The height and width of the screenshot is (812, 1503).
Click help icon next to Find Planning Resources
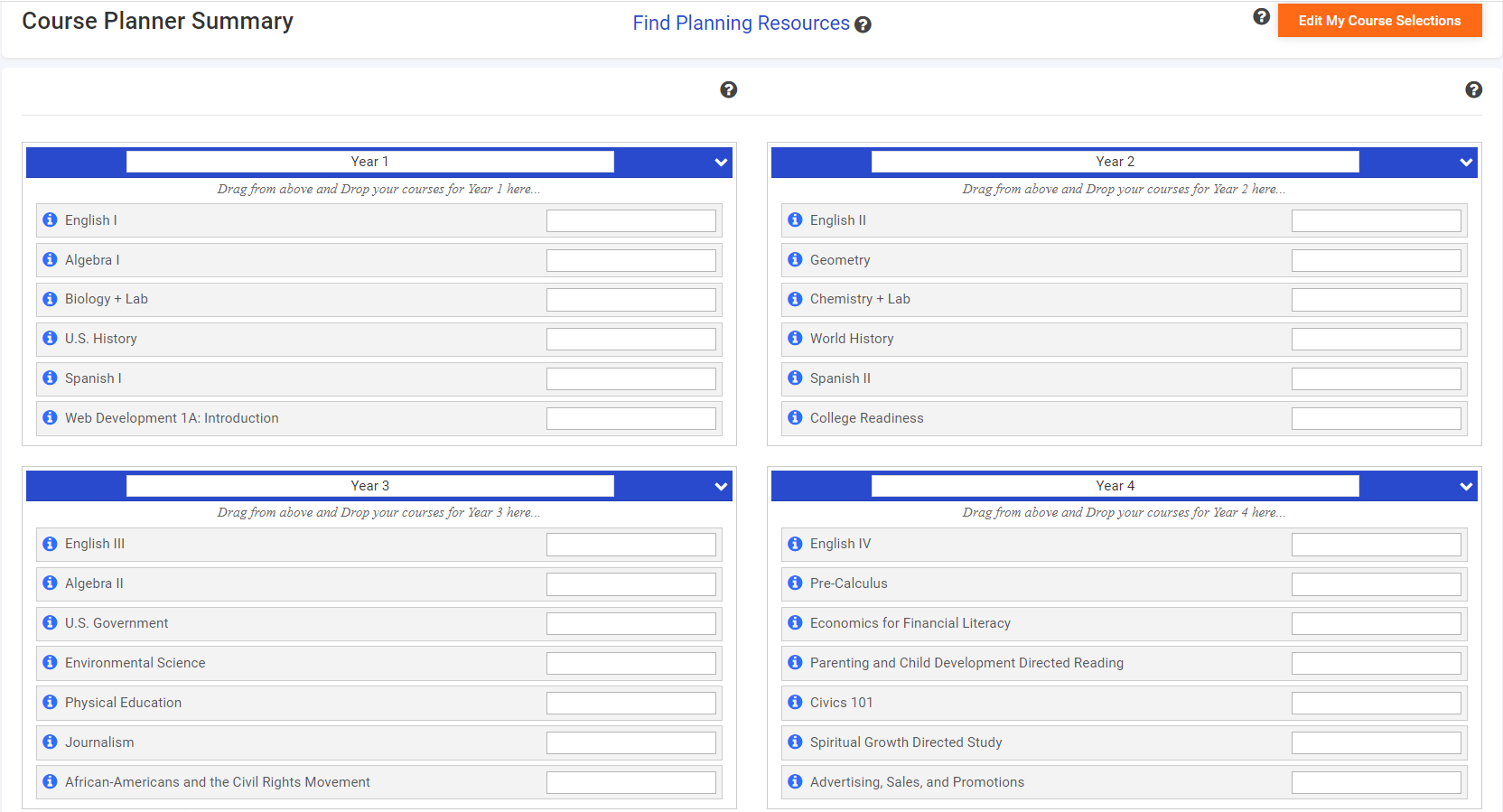863,24
